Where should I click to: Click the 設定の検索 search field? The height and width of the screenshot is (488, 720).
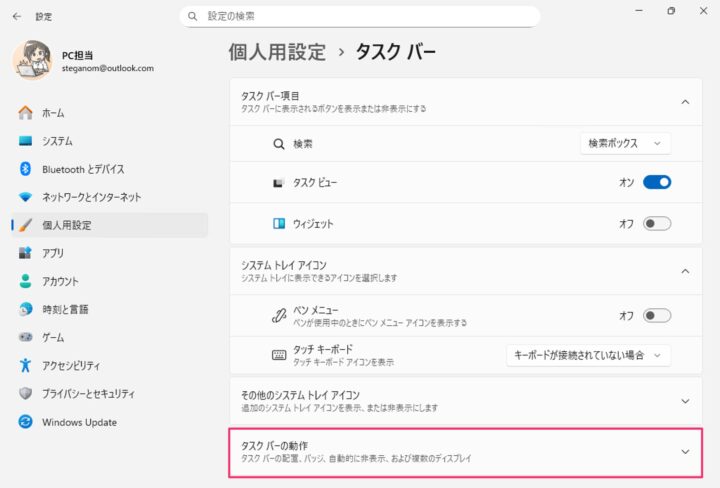360,16
